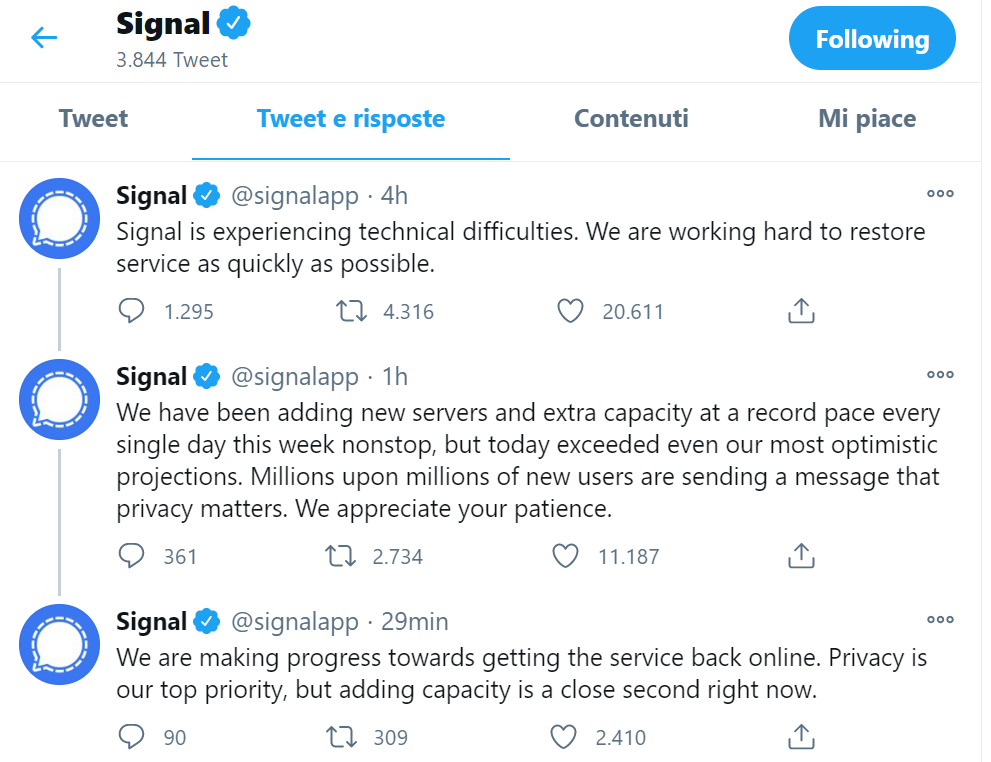The height and width of the screenshot is (762, 991).
Task: Open the Mi piace tab
Action: pyautogui.click(x=867, y=119)
